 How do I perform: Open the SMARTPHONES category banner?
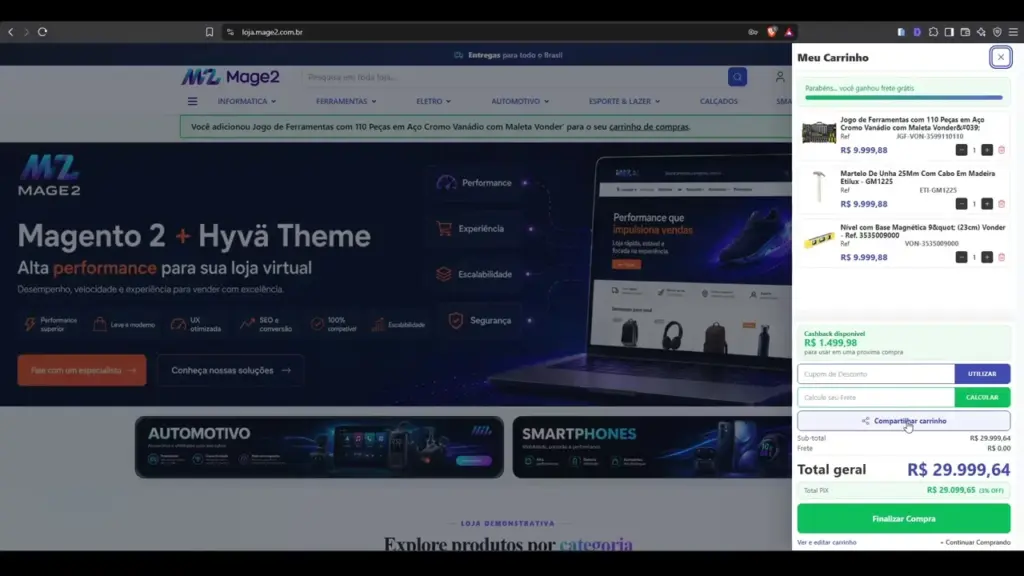[652, 447]
